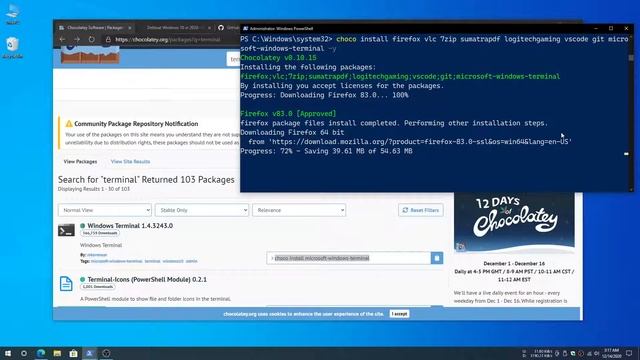Viewport: 640px width, 360px height.
Task: Click green status dot beside Windows Terminal
Action: [83, 226]
